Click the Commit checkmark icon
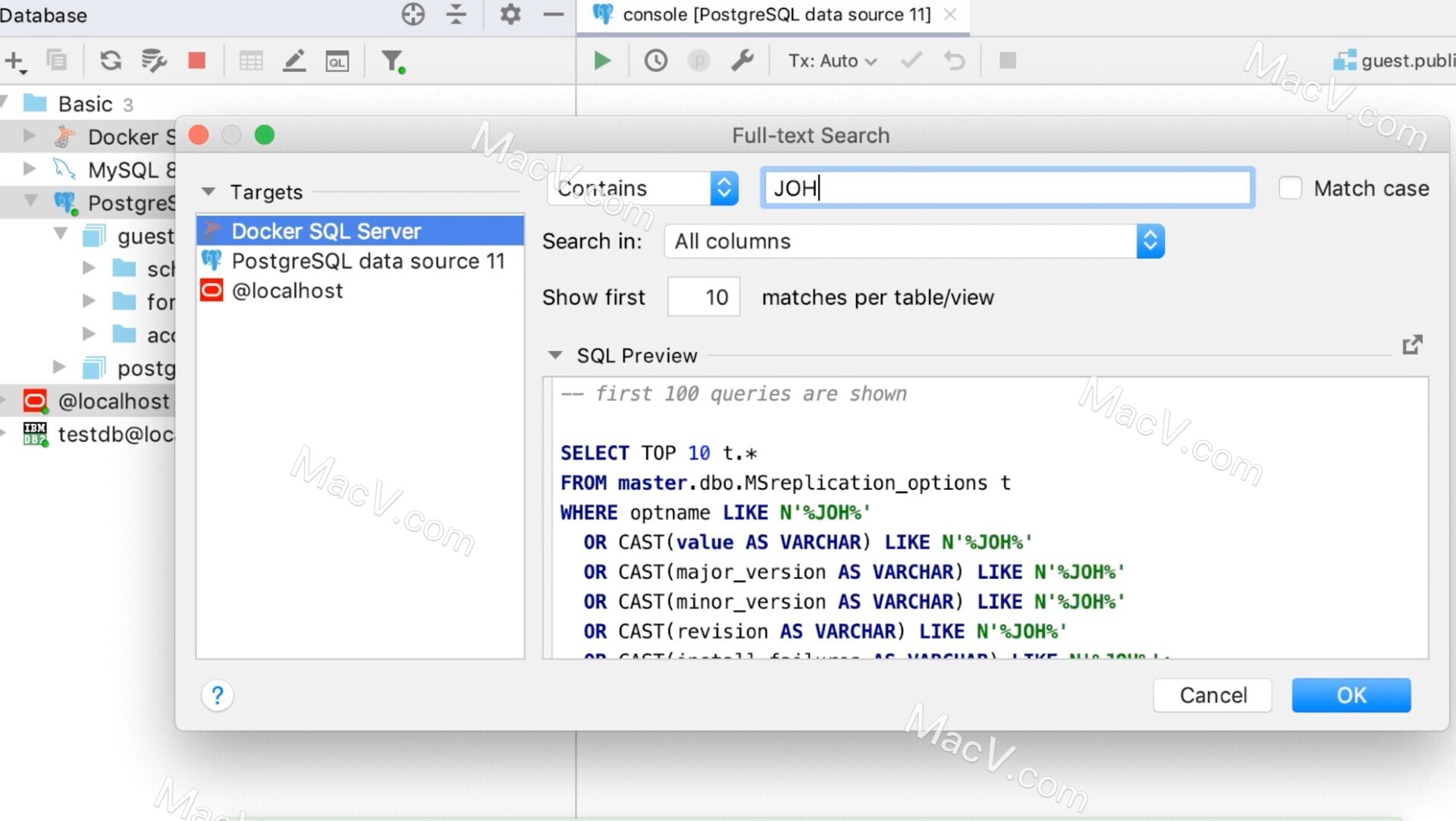1456x821 pixels. pos(912,60)
